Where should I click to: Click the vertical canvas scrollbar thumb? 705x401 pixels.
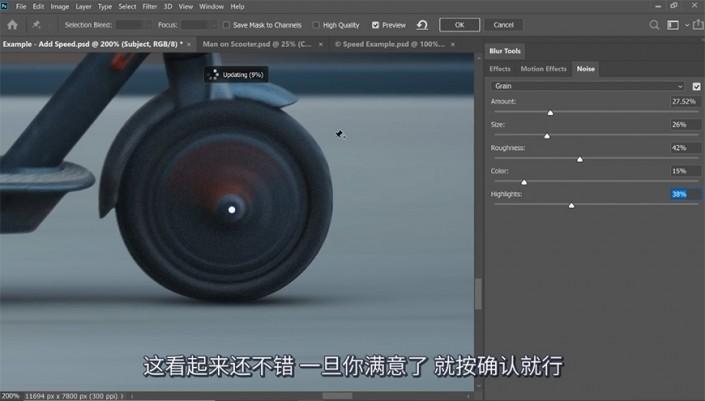[478, 294]
